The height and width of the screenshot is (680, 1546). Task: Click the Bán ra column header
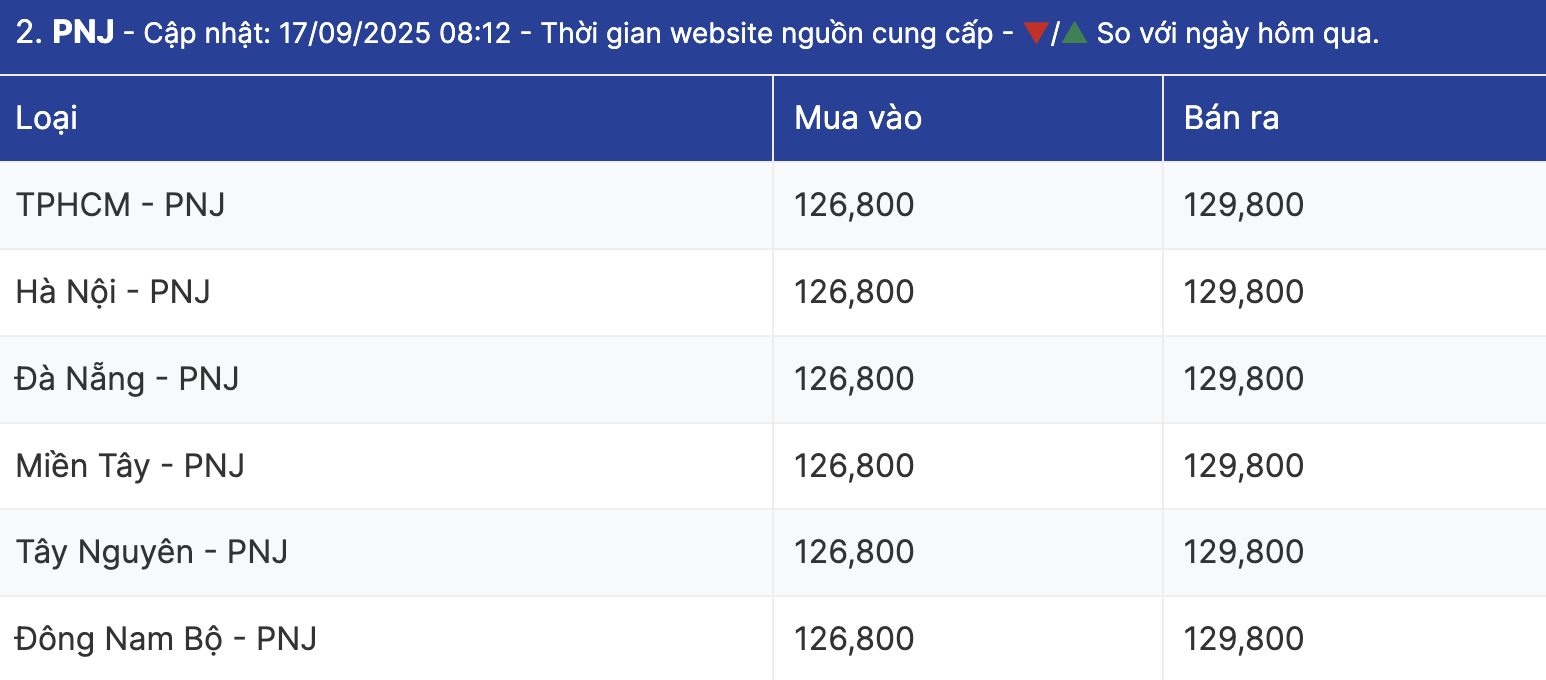click(1231, 118)
